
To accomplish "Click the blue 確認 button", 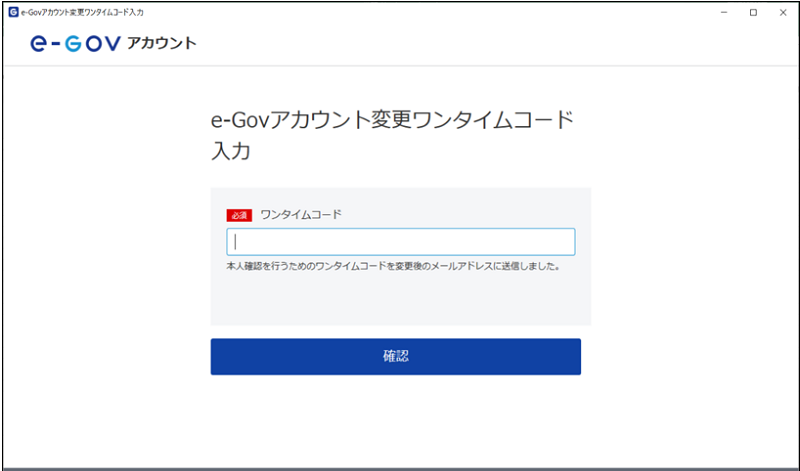I will (395, 357).
